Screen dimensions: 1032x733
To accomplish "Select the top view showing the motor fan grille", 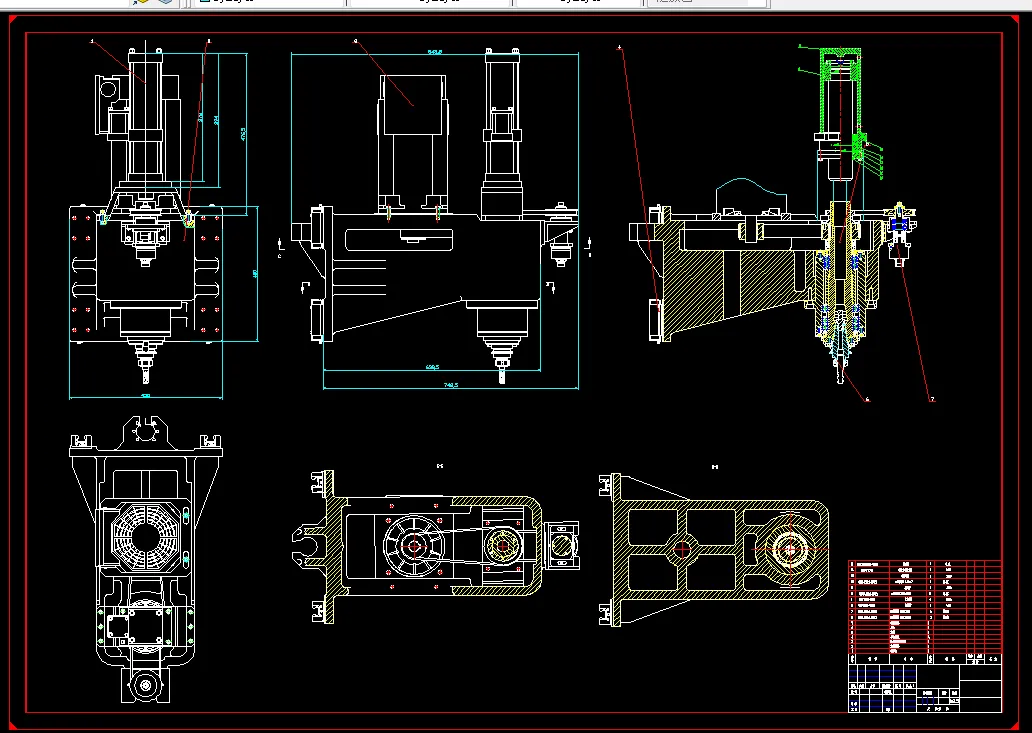I will (146, 559).
